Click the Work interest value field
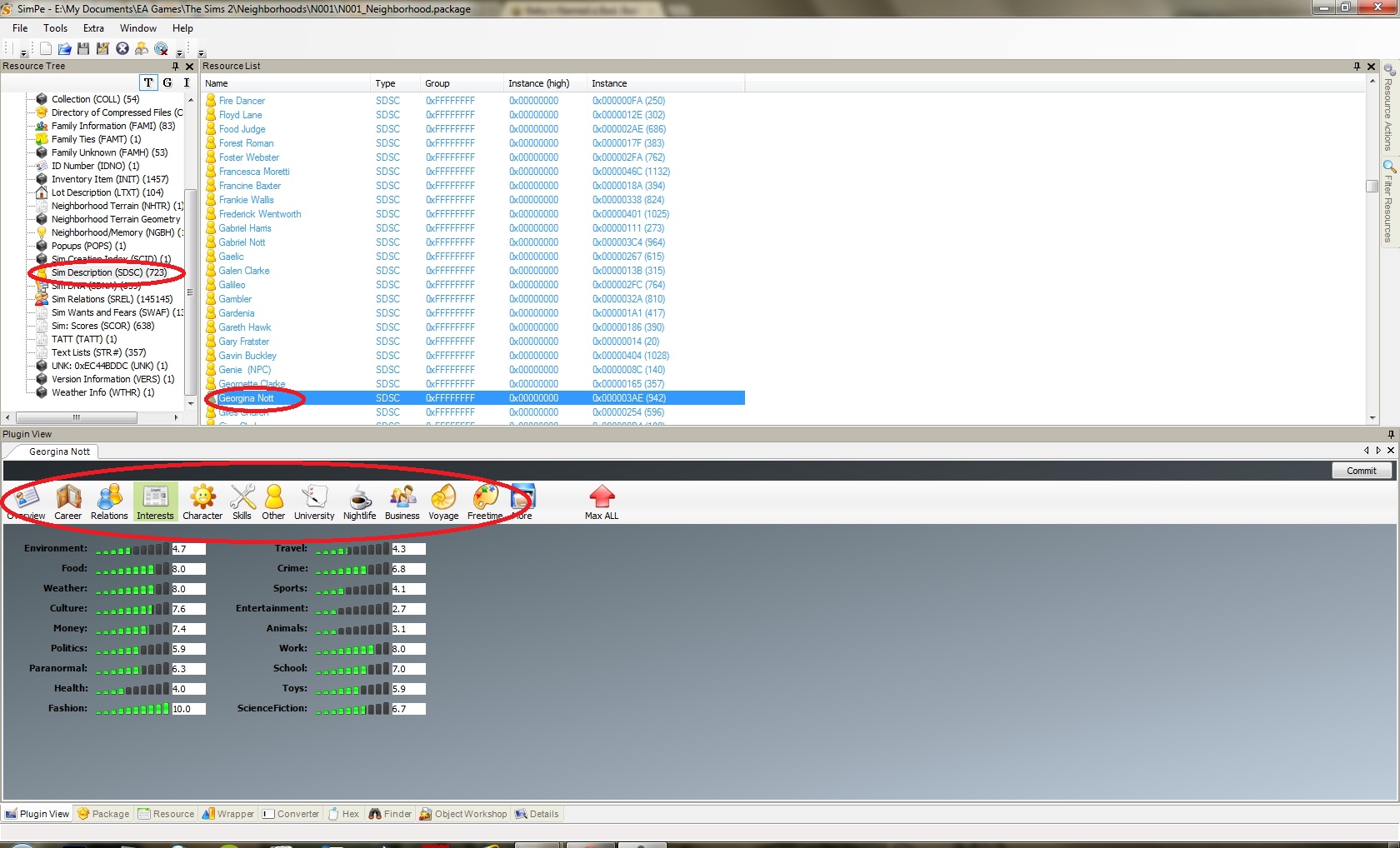 coord(408,649)
